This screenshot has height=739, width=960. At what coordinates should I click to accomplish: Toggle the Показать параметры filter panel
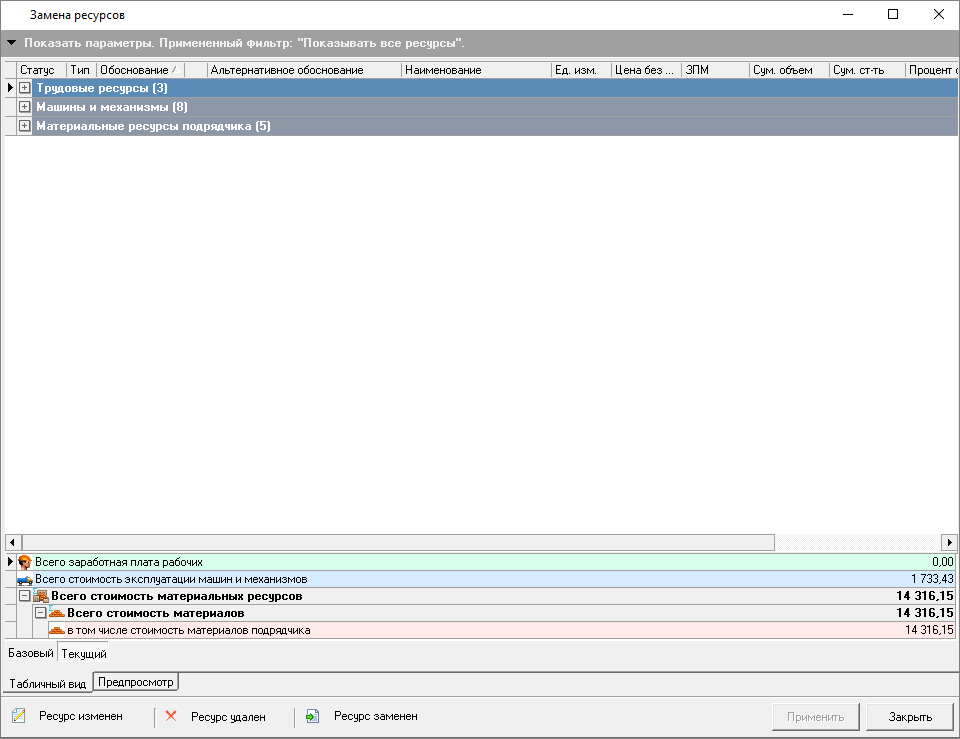point(12,43)
